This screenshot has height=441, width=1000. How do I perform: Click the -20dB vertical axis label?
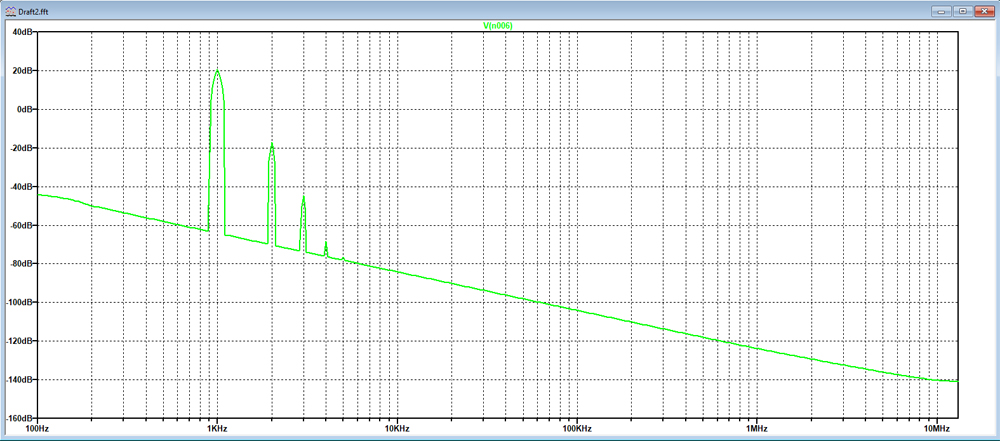point(21,148)
